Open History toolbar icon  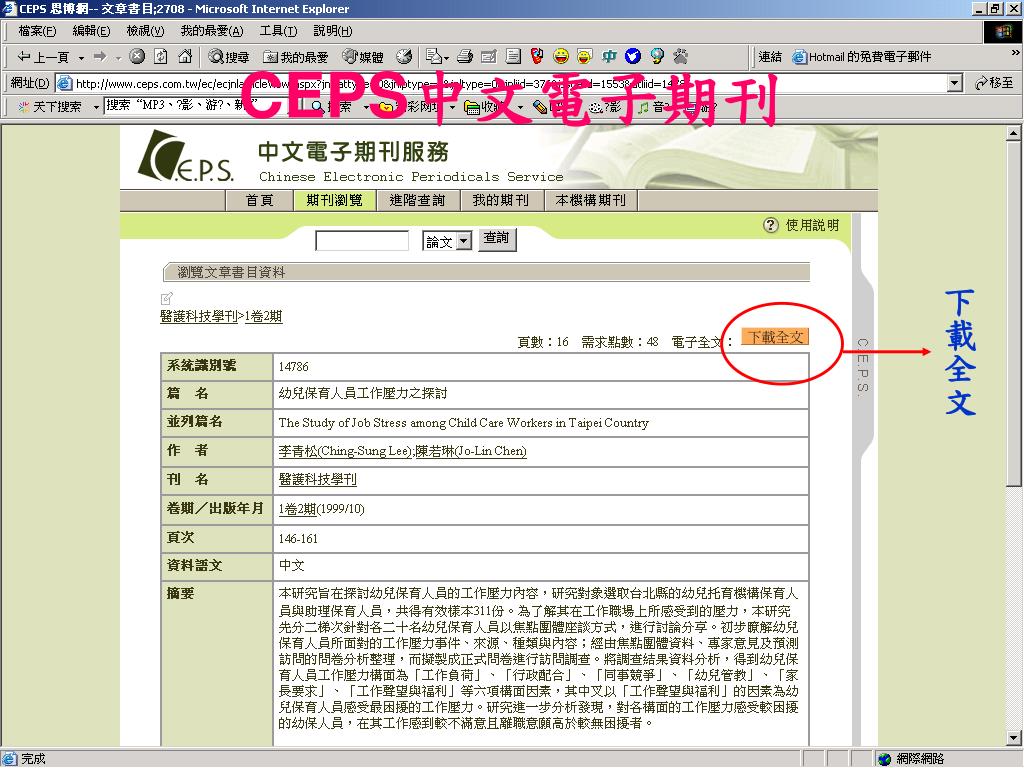404,57
